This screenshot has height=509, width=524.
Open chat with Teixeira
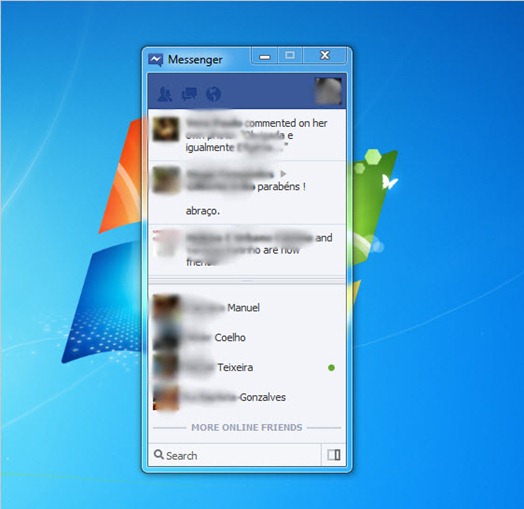tap(247, 367)
